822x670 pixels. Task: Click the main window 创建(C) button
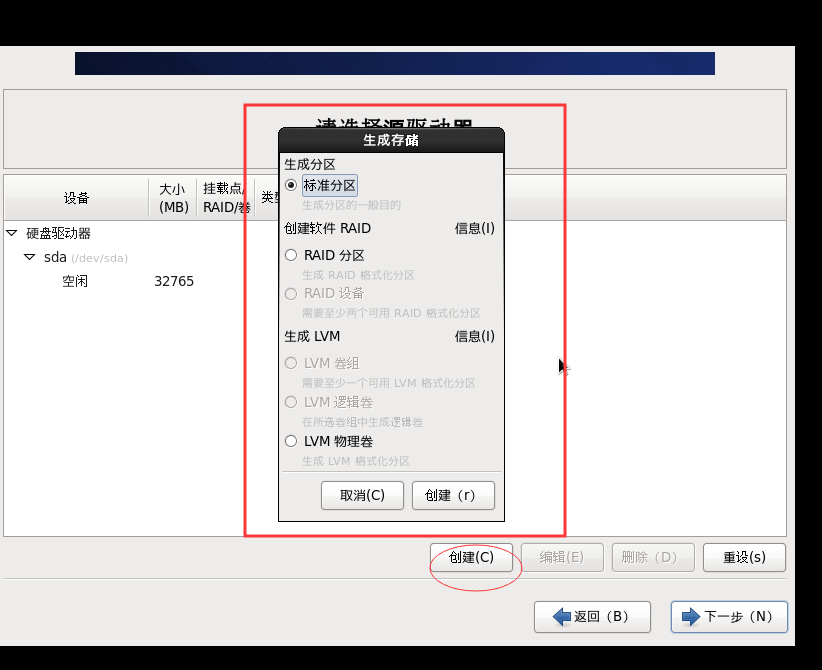pyautogui.click(x=471, y=557)
